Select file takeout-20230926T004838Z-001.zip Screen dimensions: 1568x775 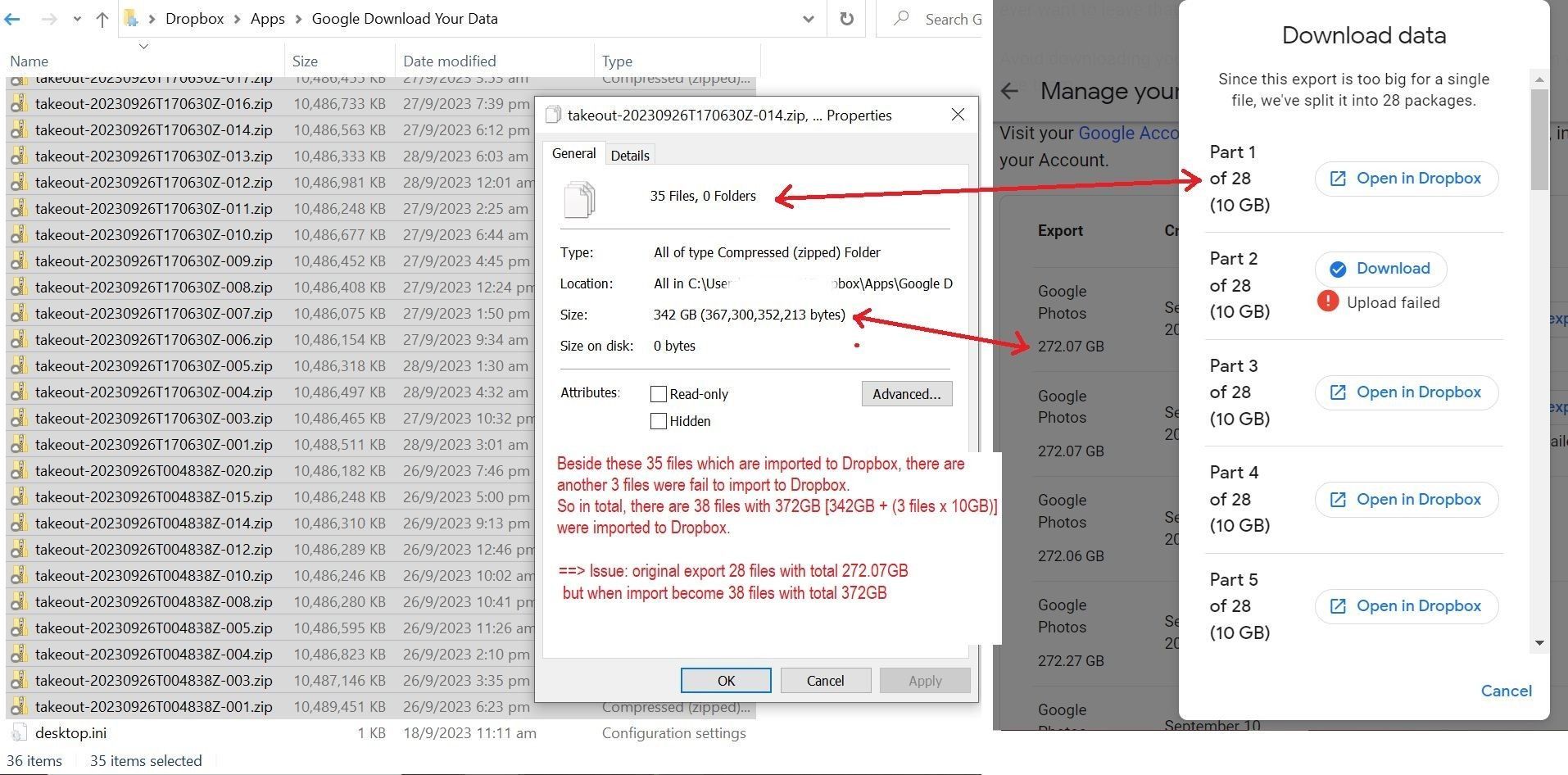coord(153,707)
